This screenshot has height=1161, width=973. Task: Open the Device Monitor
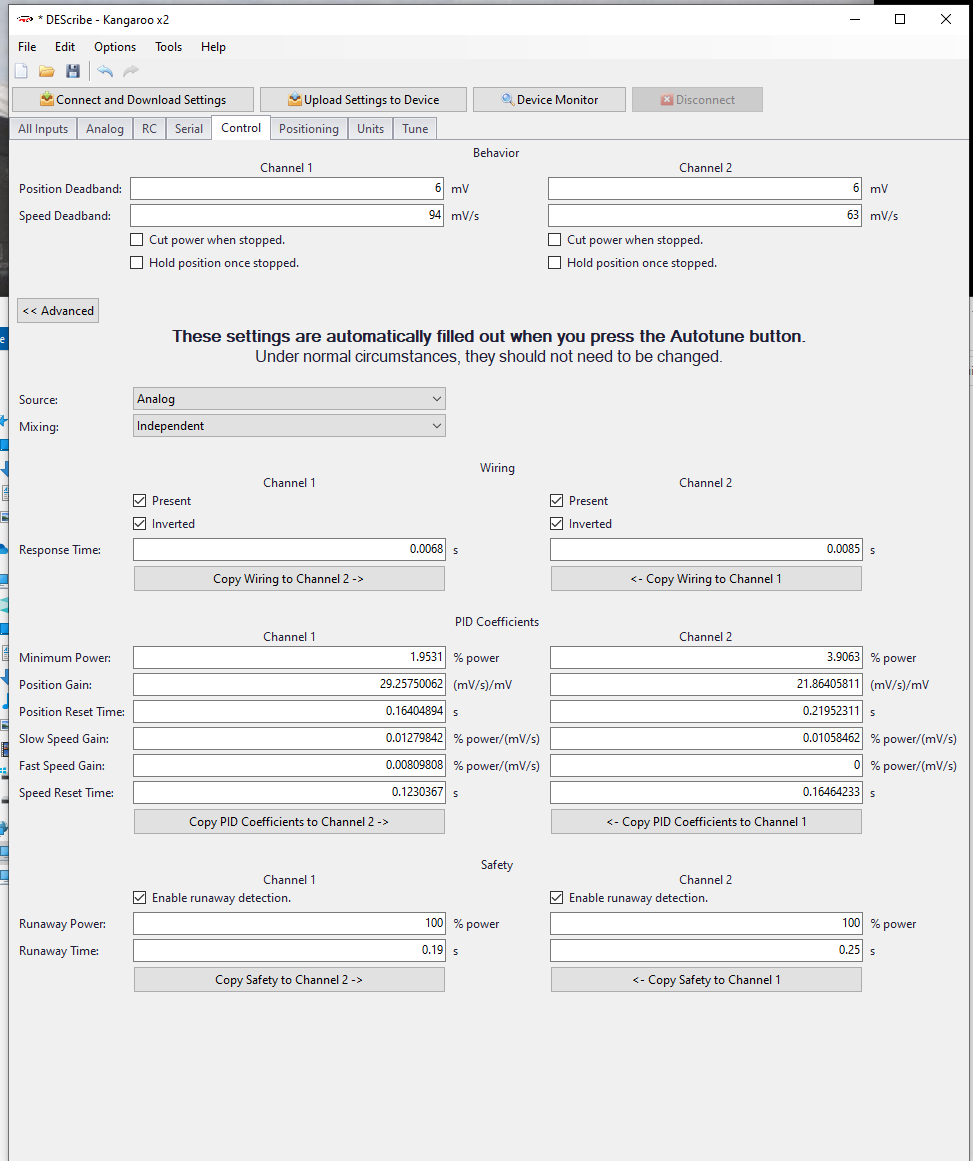pyautogui.click(x=549, y=99)
